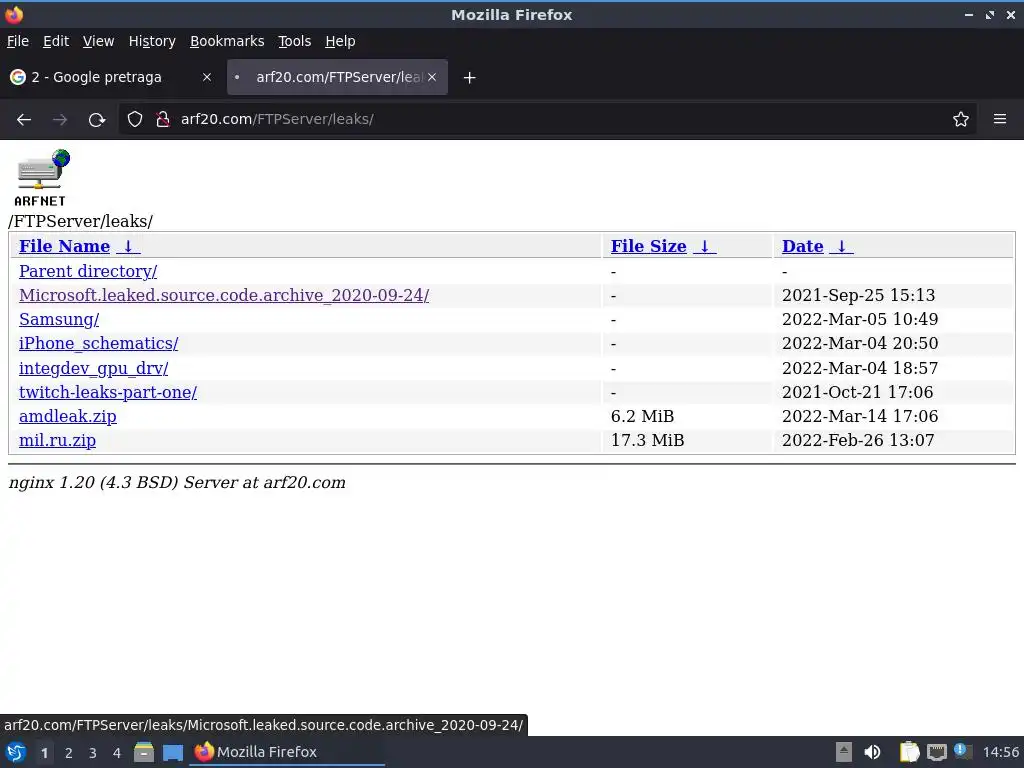Open the iPhone_schematics folder

99,344
